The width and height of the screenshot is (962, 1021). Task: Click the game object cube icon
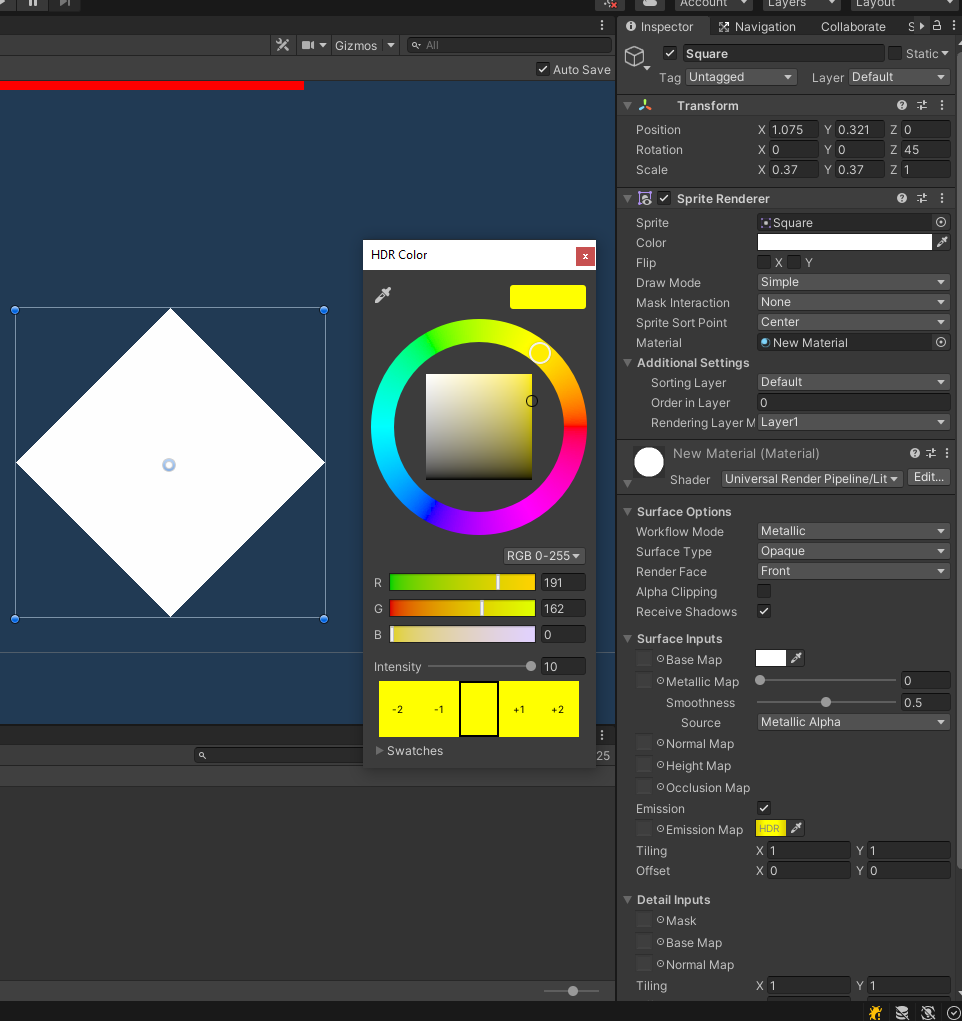634,56
